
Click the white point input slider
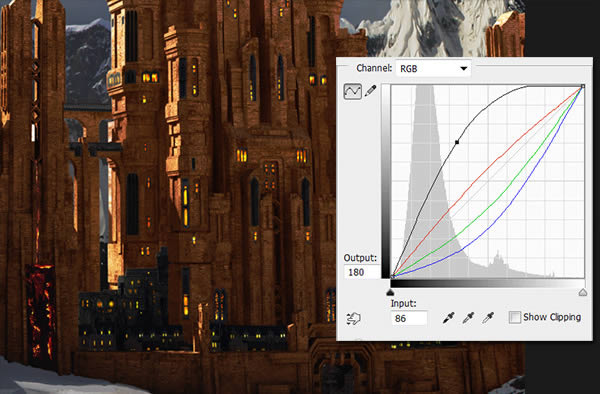(583, 293)
